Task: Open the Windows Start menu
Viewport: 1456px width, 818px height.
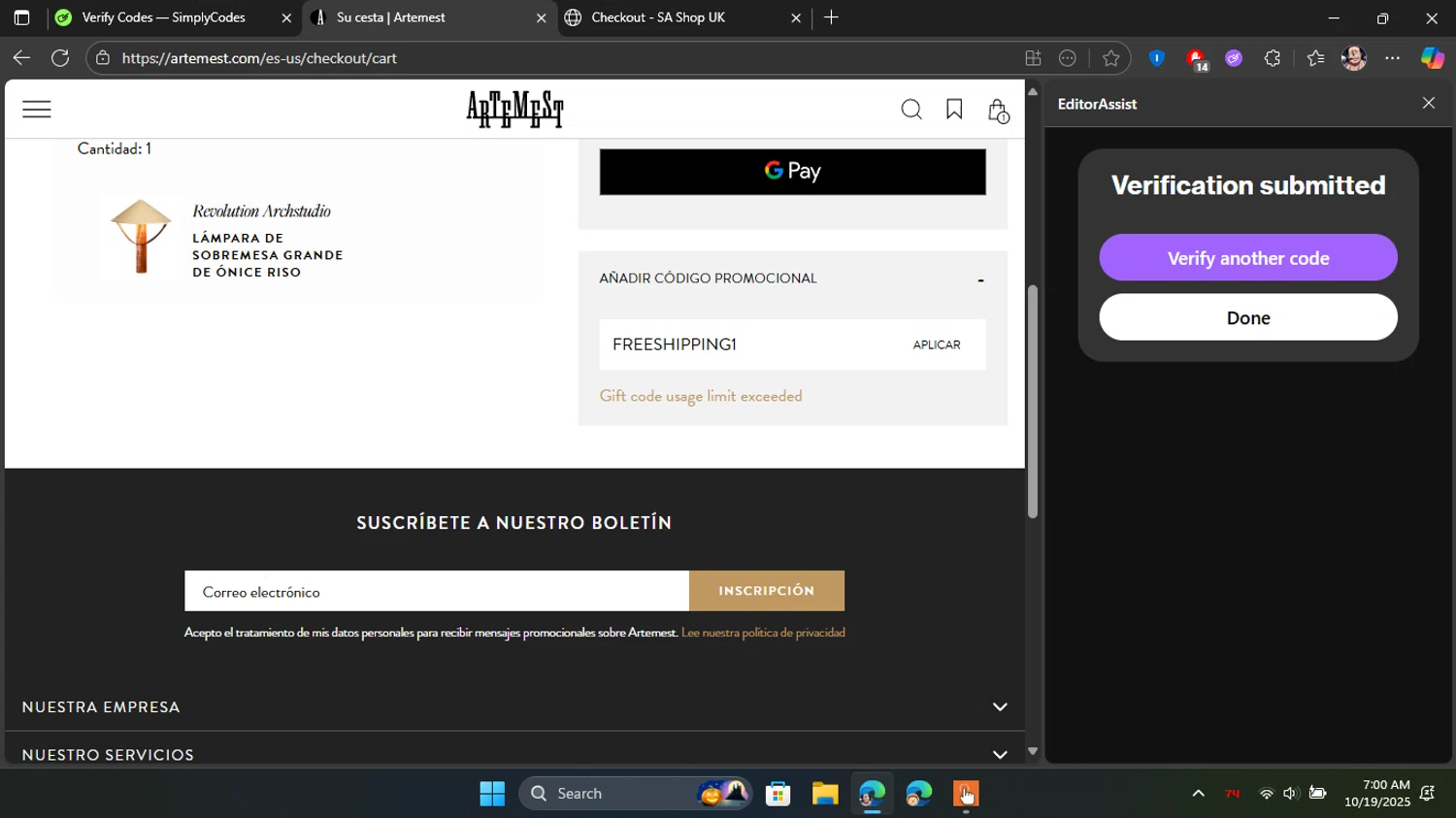Action: click(492, 794)
